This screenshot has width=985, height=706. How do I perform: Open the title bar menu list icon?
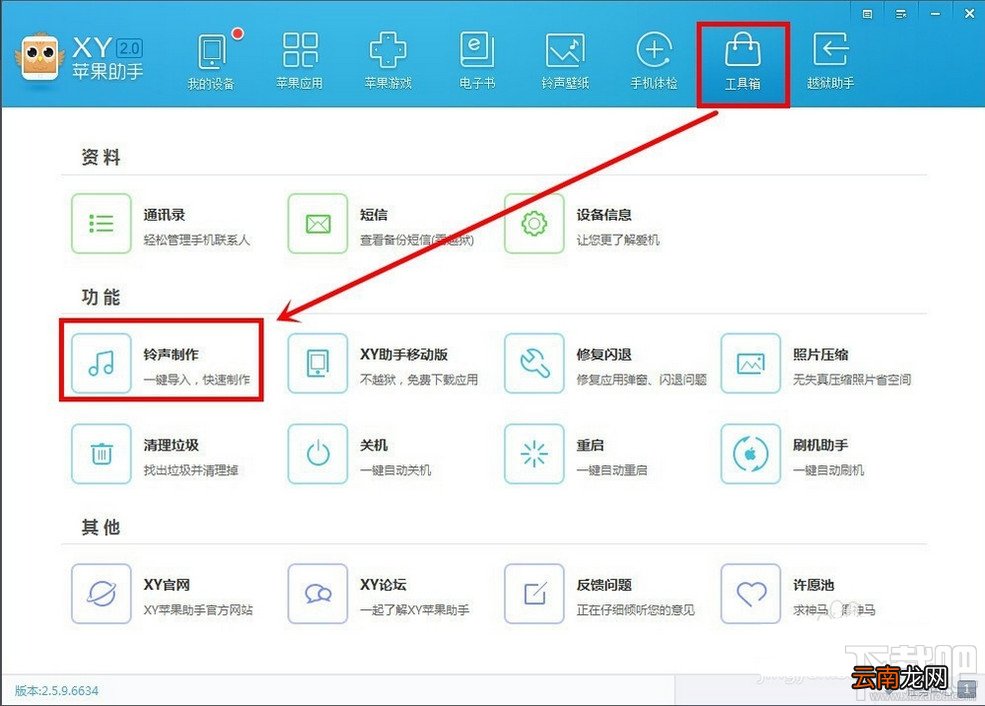pyautogui.click(x=901, y=14)
